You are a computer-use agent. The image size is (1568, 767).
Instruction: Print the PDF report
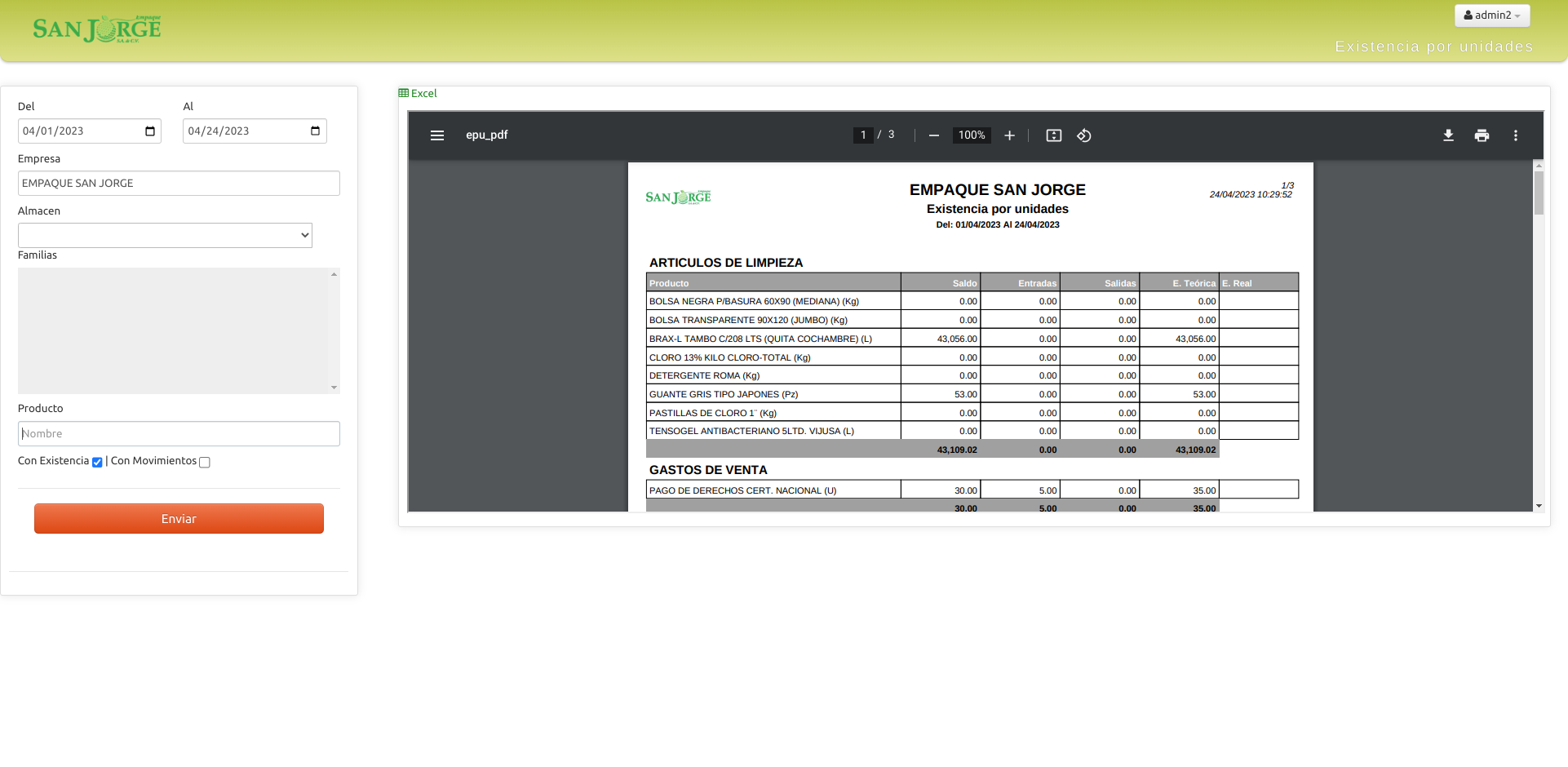point(1482,135)
